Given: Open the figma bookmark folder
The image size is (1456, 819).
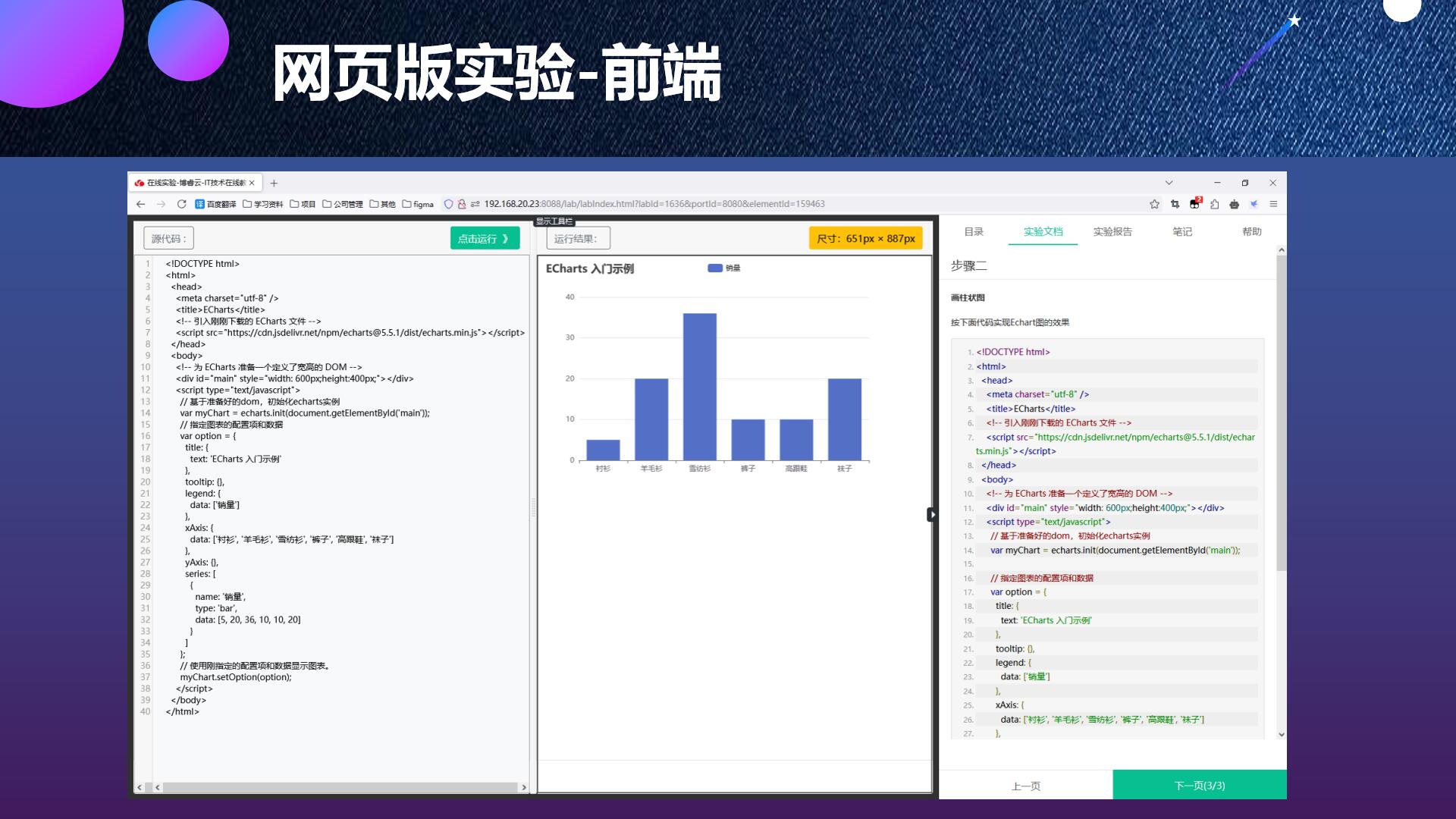Looking at the screenshot, I should (x=418, y=204).
